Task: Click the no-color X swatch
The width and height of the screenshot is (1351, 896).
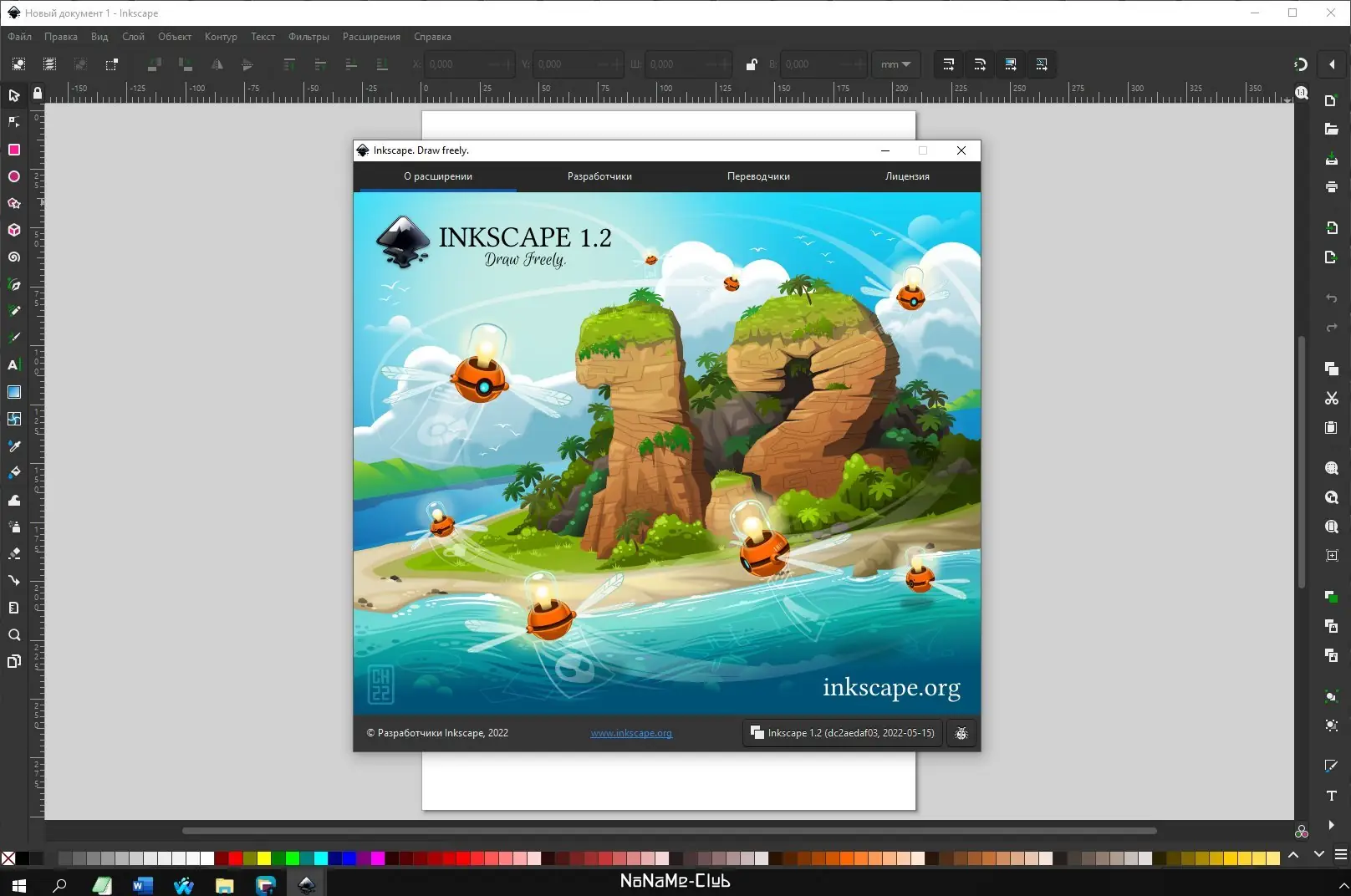Action: click(8, 858)
